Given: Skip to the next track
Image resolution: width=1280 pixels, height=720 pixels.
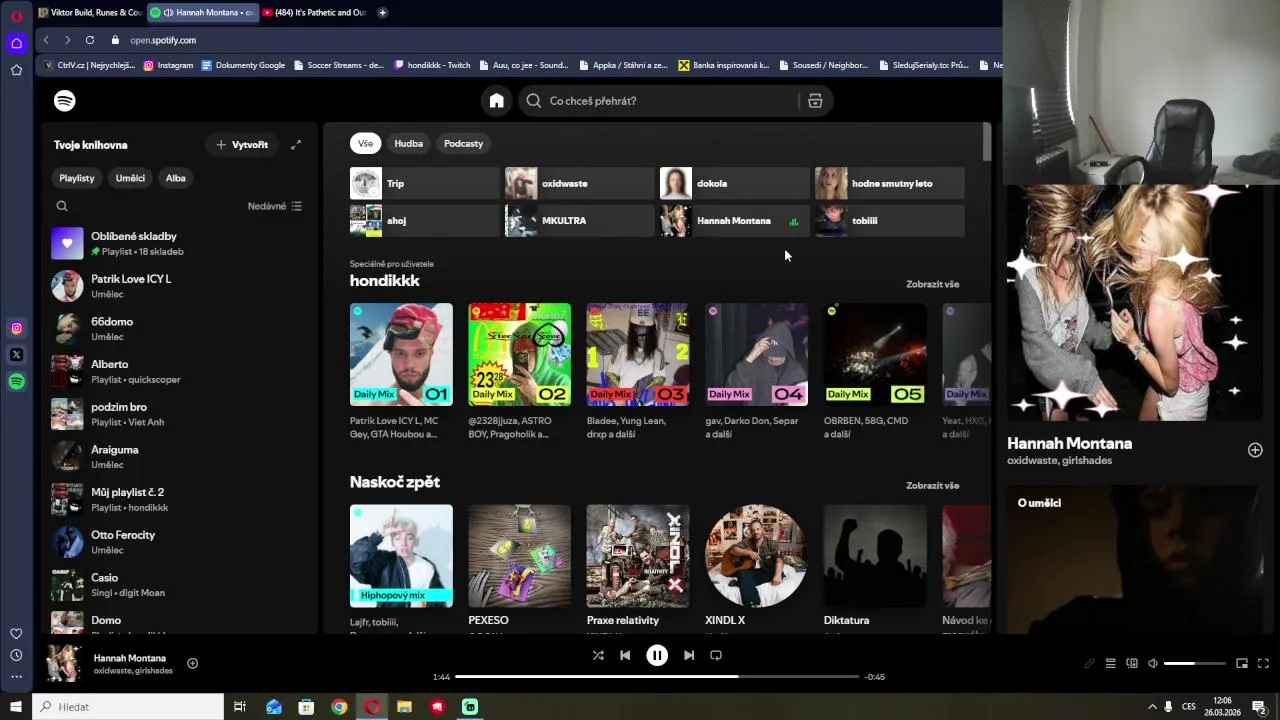Looking at the screenshot, I should (x=689, y=655).
